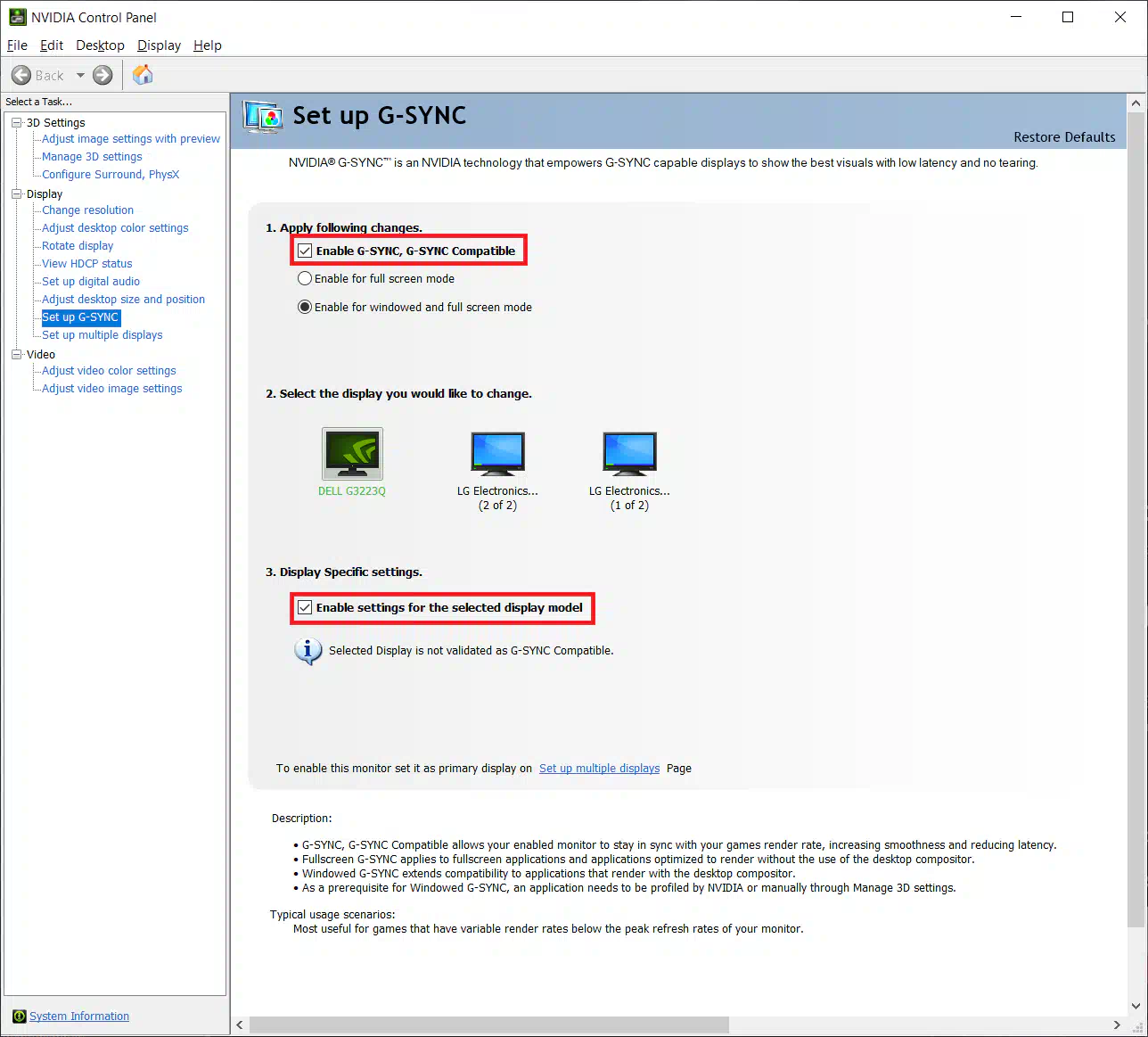Screen dimensions: 1148x1037
Task: Open the Back history dropdown arrow
Action: pyautogui.click(x=80, y=76)
